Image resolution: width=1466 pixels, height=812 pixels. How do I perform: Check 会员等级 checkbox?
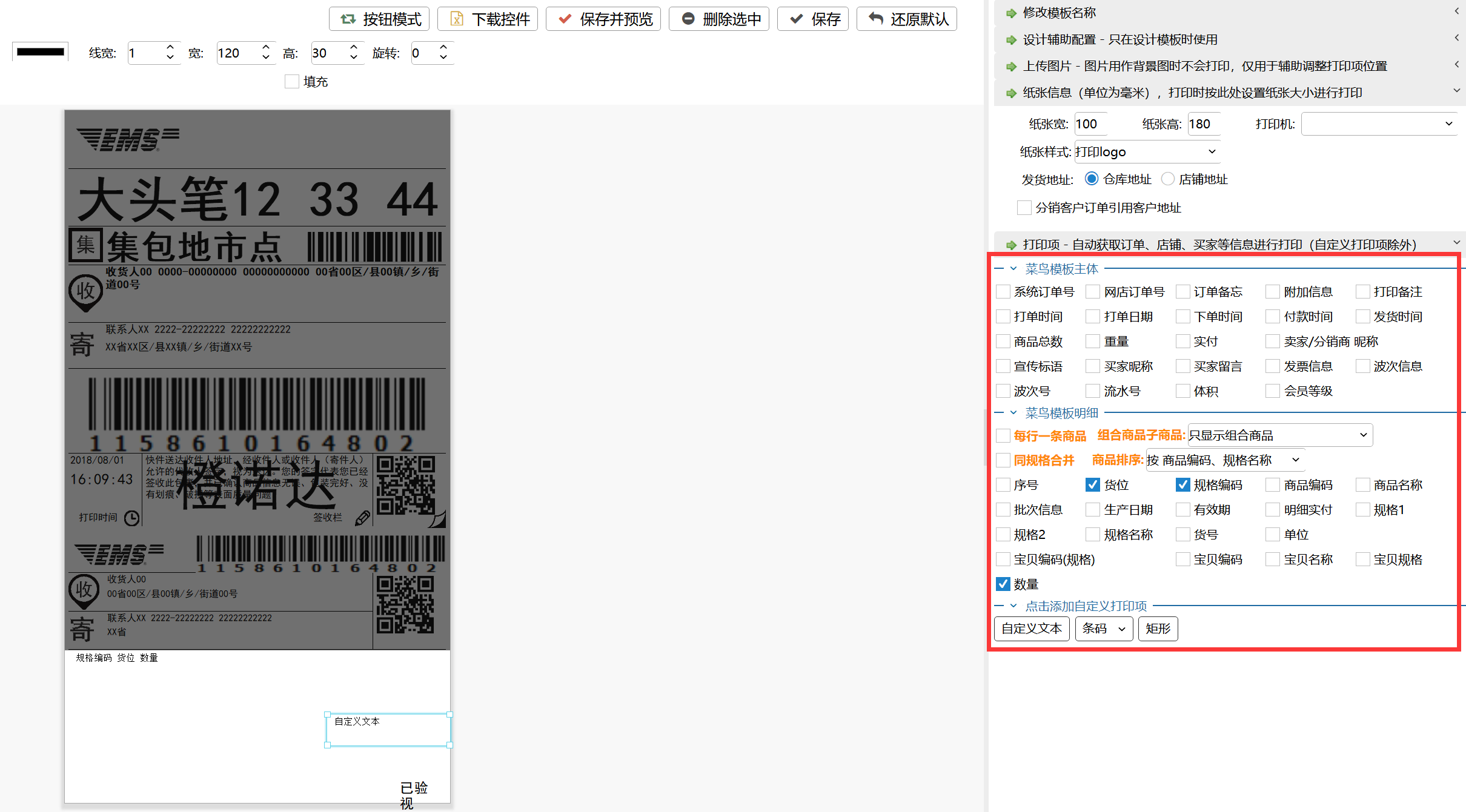tap(1273, 391)
